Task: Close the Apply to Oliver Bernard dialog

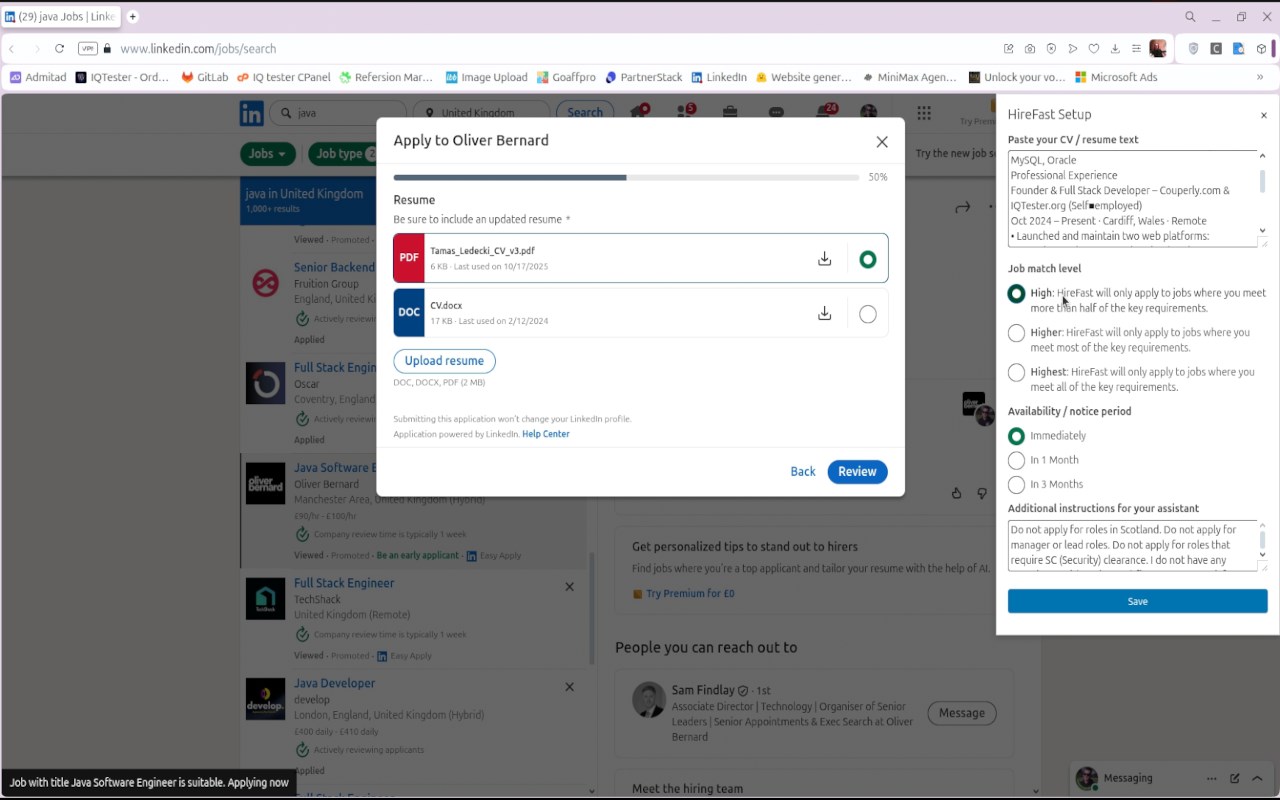Action: [882, 142]
